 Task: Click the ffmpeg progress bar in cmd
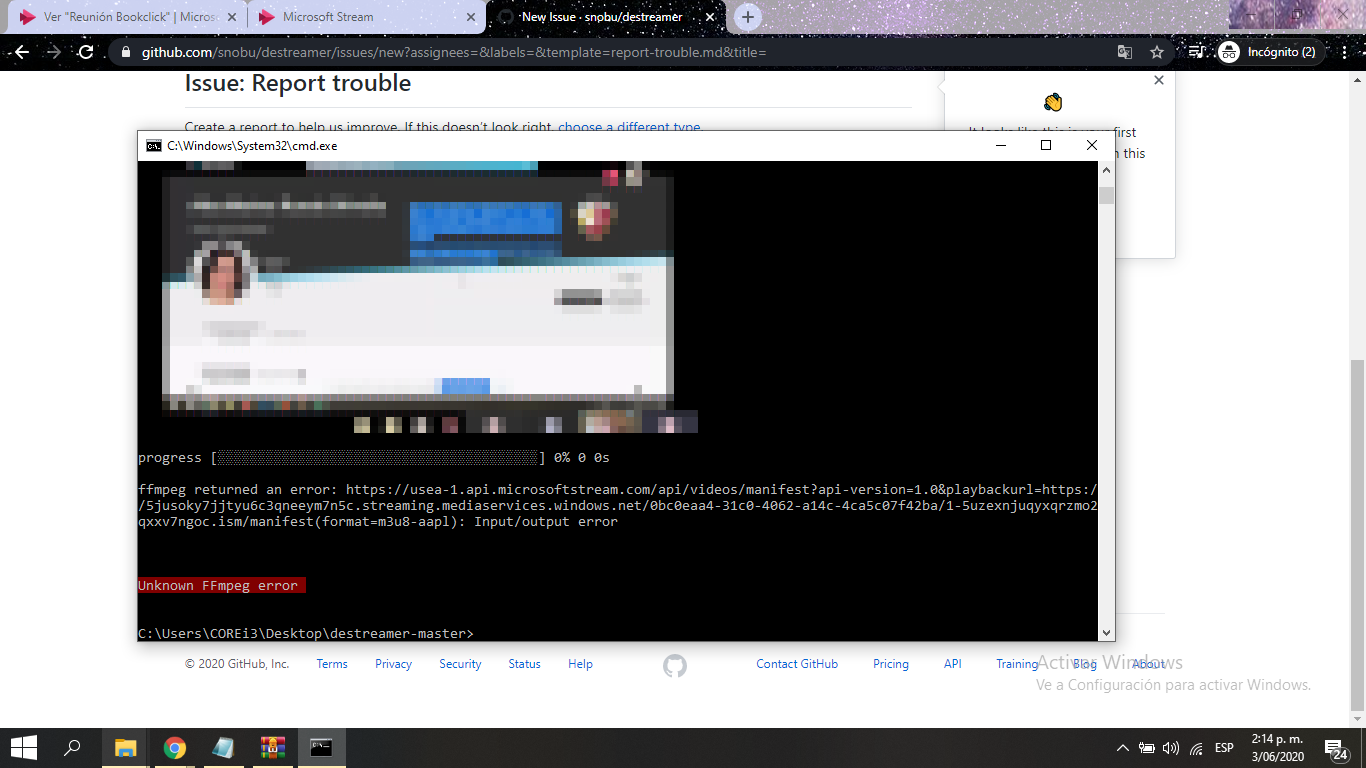click(x=377, y=457)
